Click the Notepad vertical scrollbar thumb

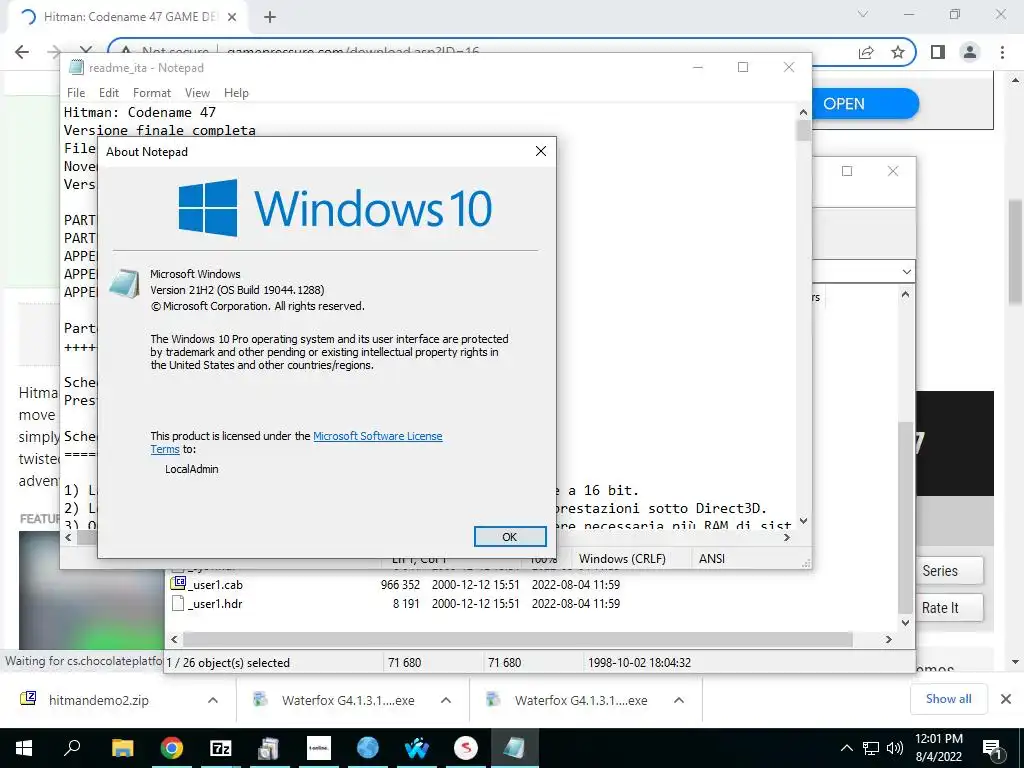pyautogui.click(x=803, y=131)
